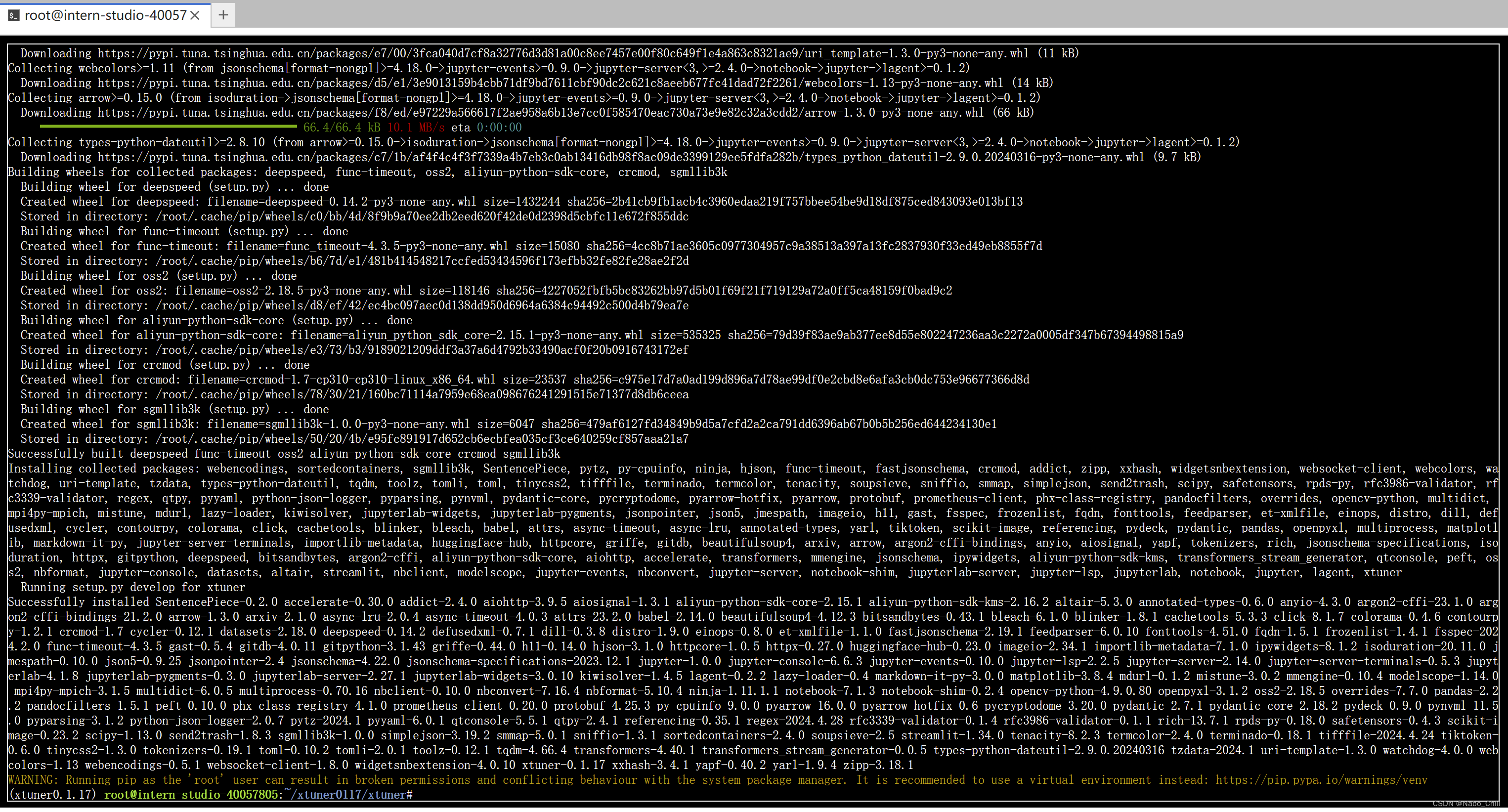The image size is (1508, 812).
Task: Click the xtuner0117/xtuner path in prompt
Action: (x=347, y=795)
